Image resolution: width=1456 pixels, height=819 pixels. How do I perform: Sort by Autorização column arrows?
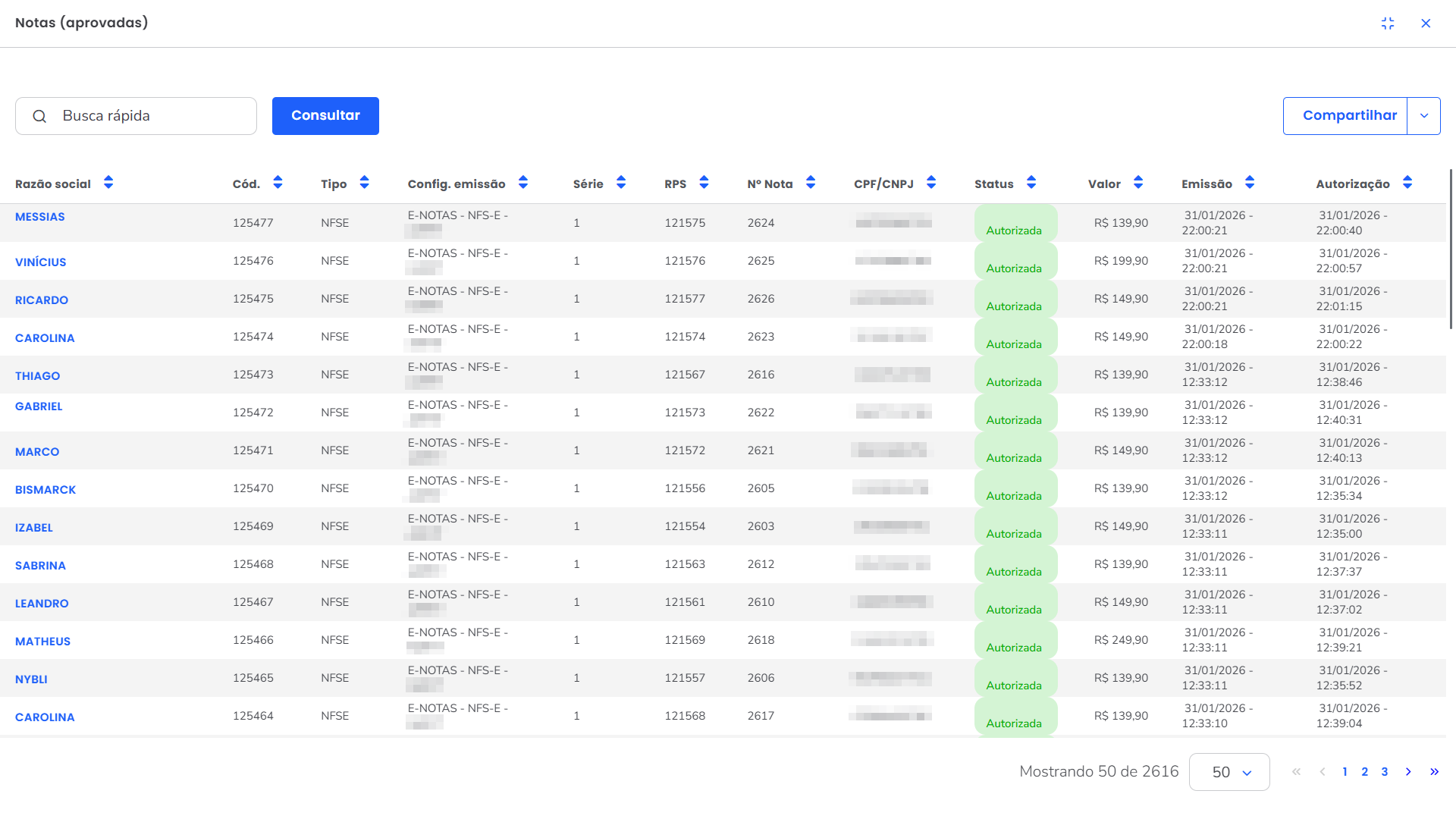(1407, 183)
